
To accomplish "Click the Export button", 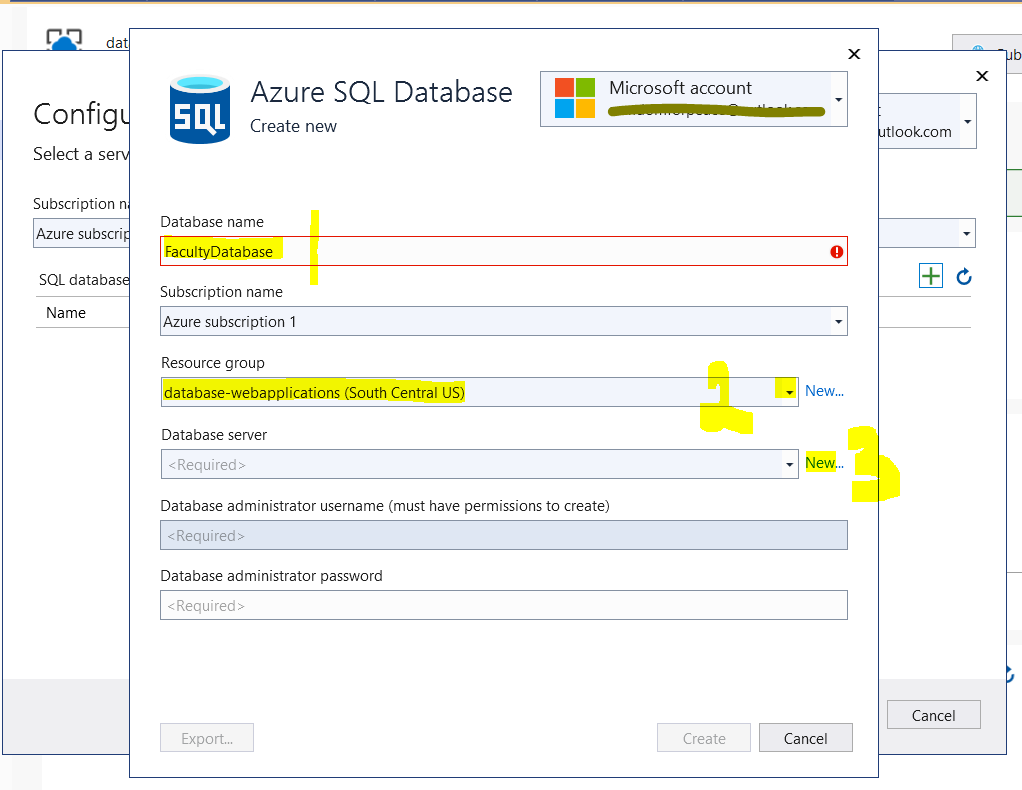I will point(207,738).
